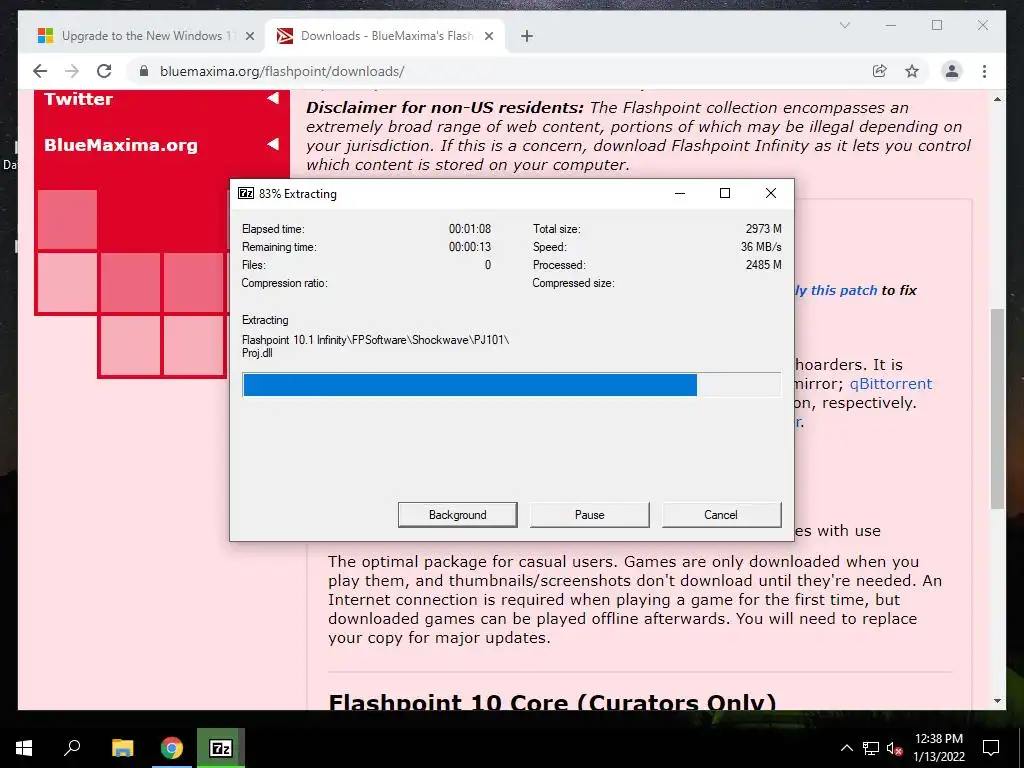Close the Downloads - BlueMaxima tab
This screenshot has width=1024, height=768.
pos(488,36)
